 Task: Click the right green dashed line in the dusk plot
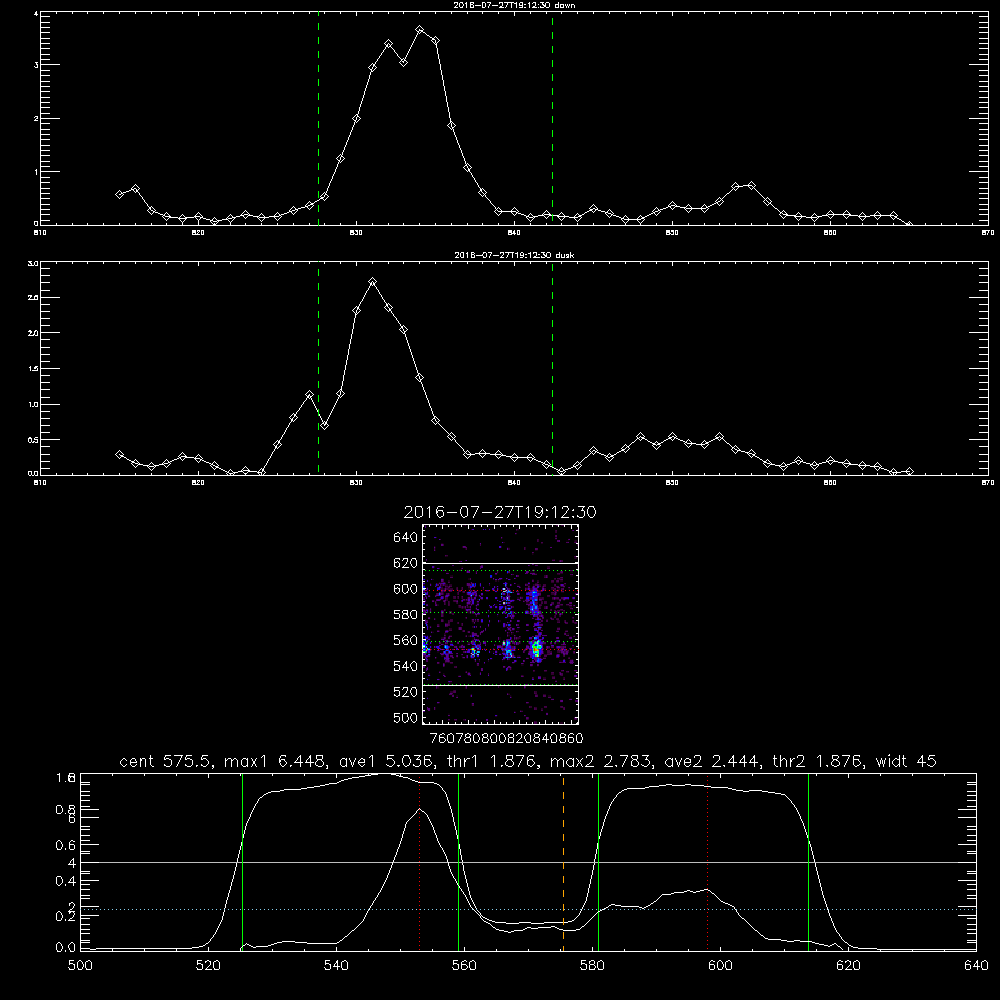(552, 369)
